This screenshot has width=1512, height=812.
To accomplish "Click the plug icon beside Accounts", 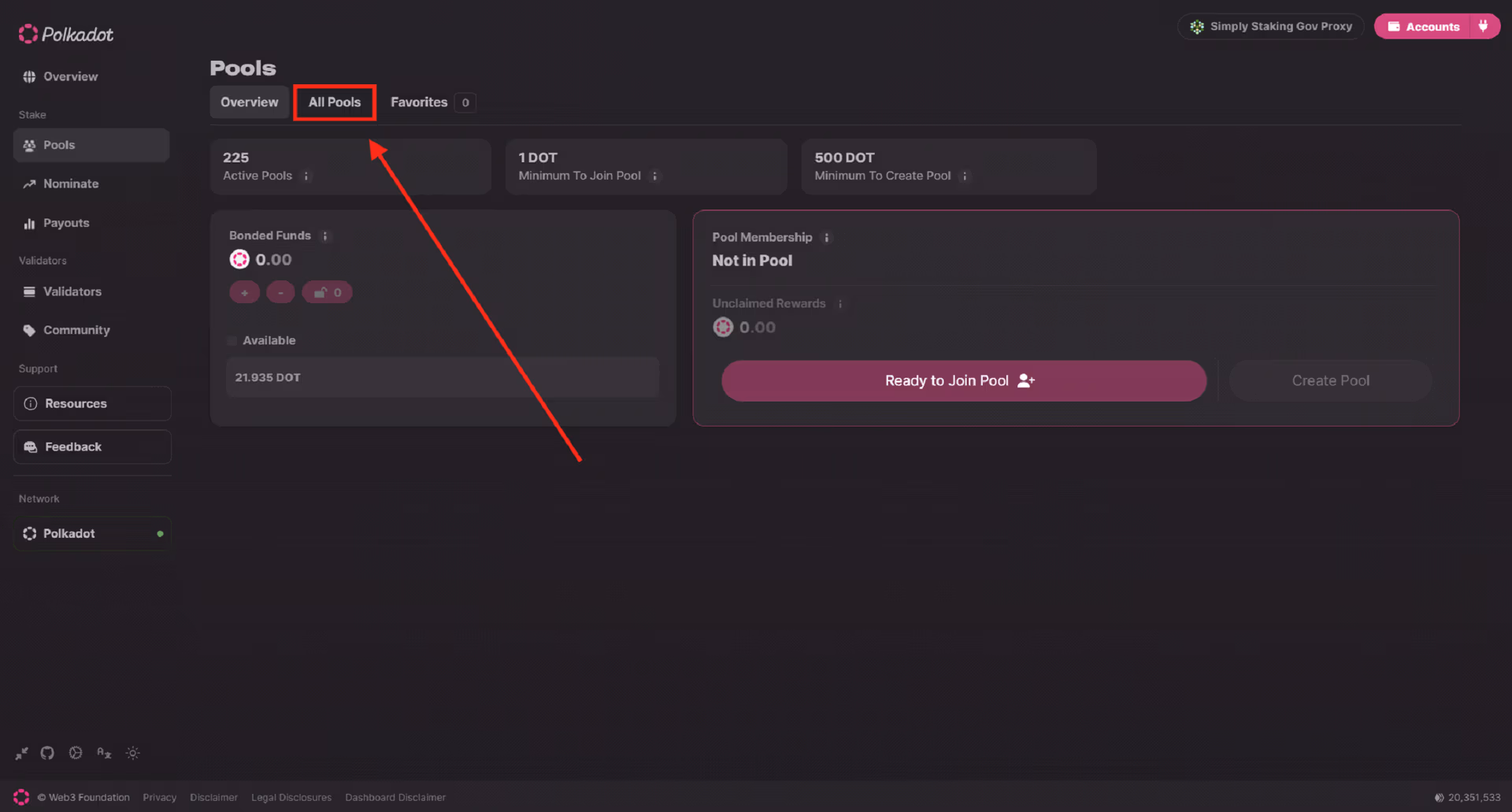I will coord(1484,26).
